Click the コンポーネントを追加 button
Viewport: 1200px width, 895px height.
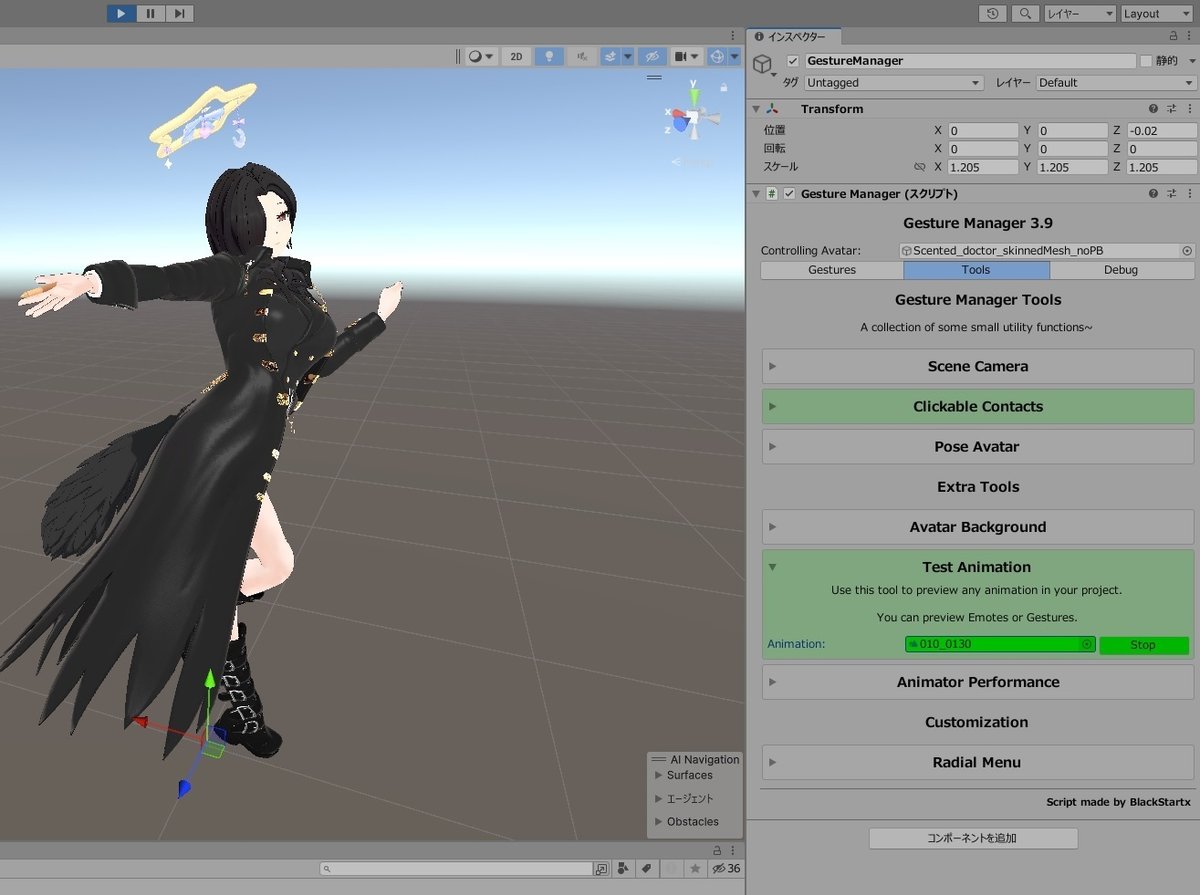point(973,838)
